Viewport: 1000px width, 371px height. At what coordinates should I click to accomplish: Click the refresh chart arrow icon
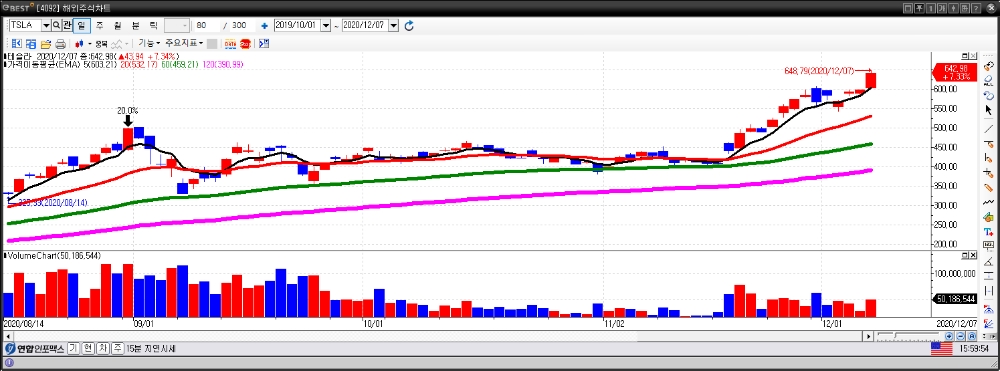[x=409, y=25]
